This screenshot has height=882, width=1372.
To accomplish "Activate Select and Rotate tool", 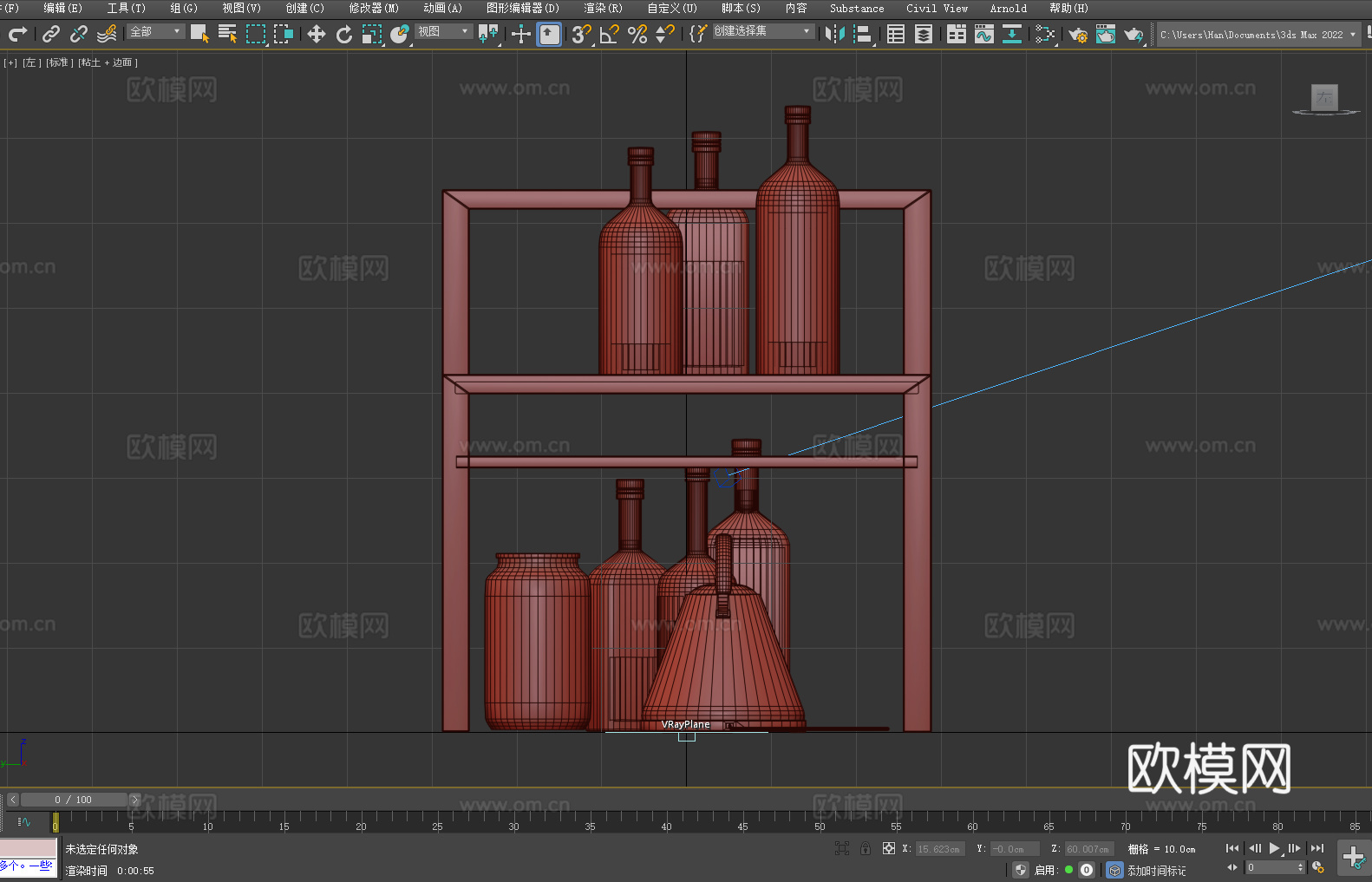I will coord(344,34).
